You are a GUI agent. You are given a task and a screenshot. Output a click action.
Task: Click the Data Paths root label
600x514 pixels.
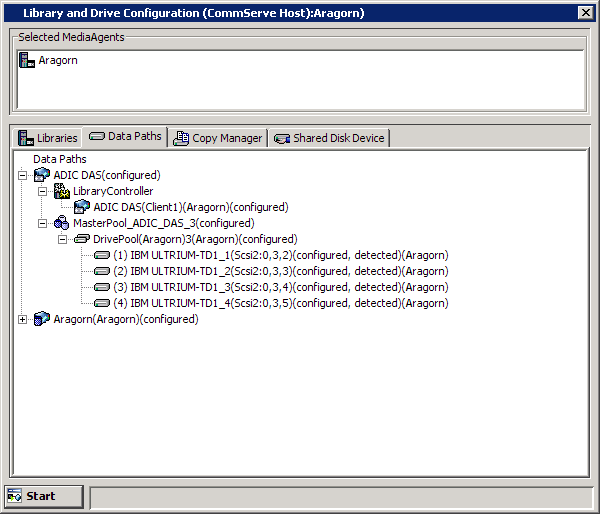[x=60, y=159]
